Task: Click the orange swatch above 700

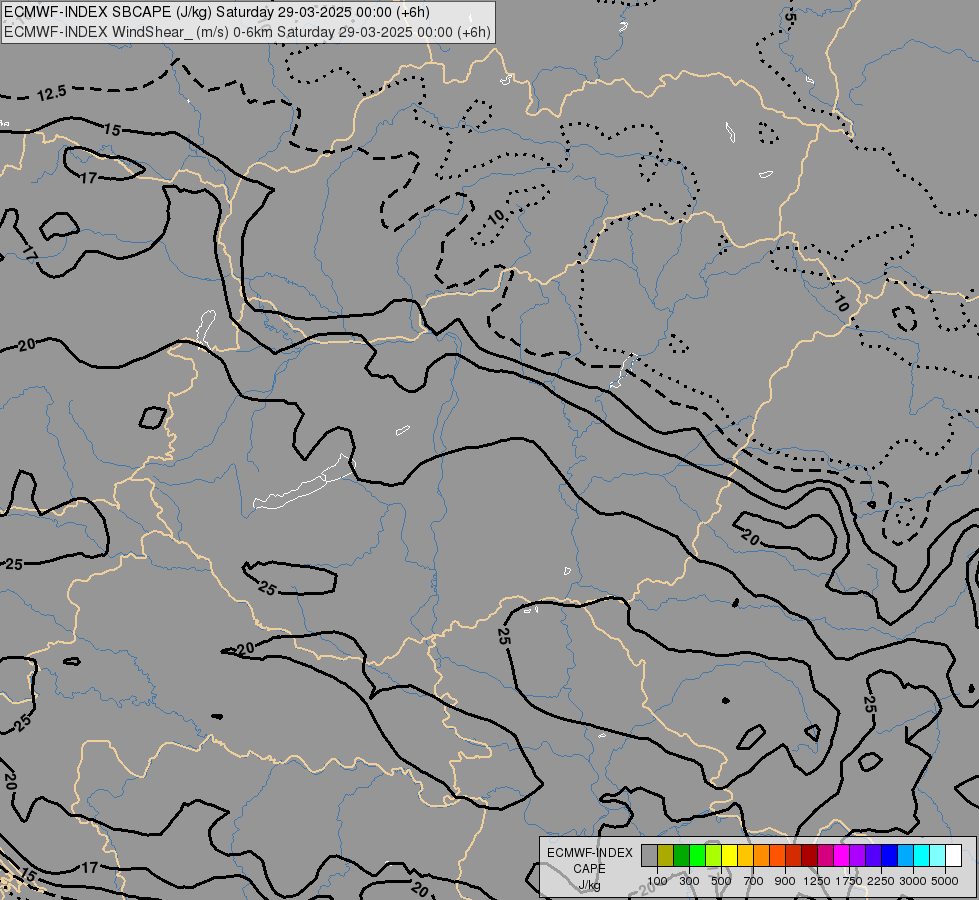Action: 762,856
